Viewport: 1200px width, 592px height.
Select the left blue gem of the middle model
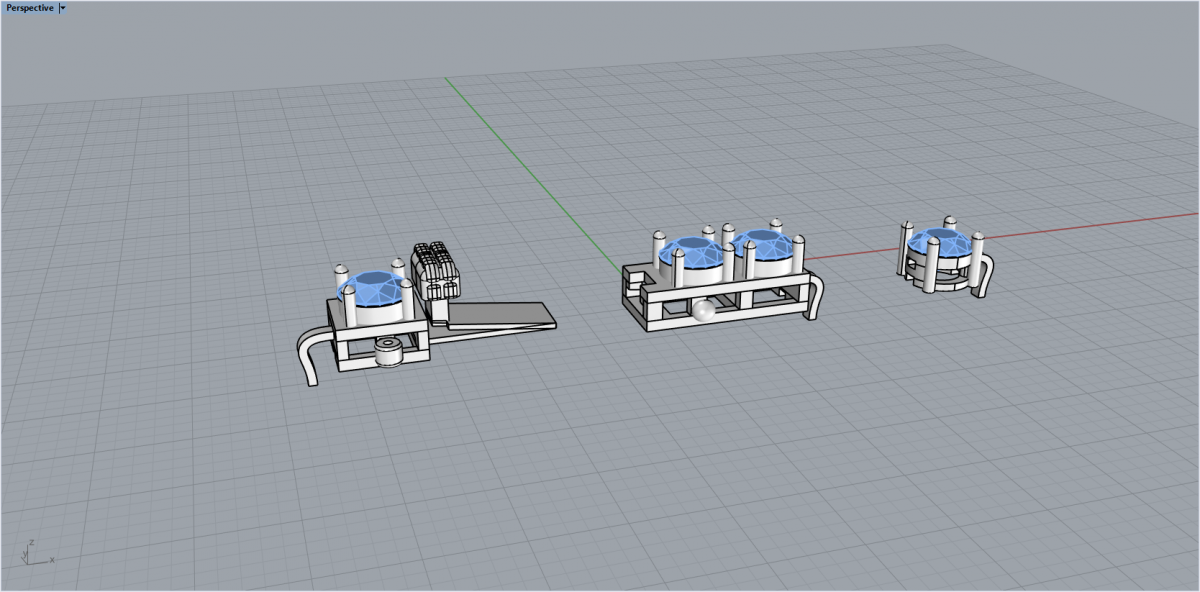point(692,252)
